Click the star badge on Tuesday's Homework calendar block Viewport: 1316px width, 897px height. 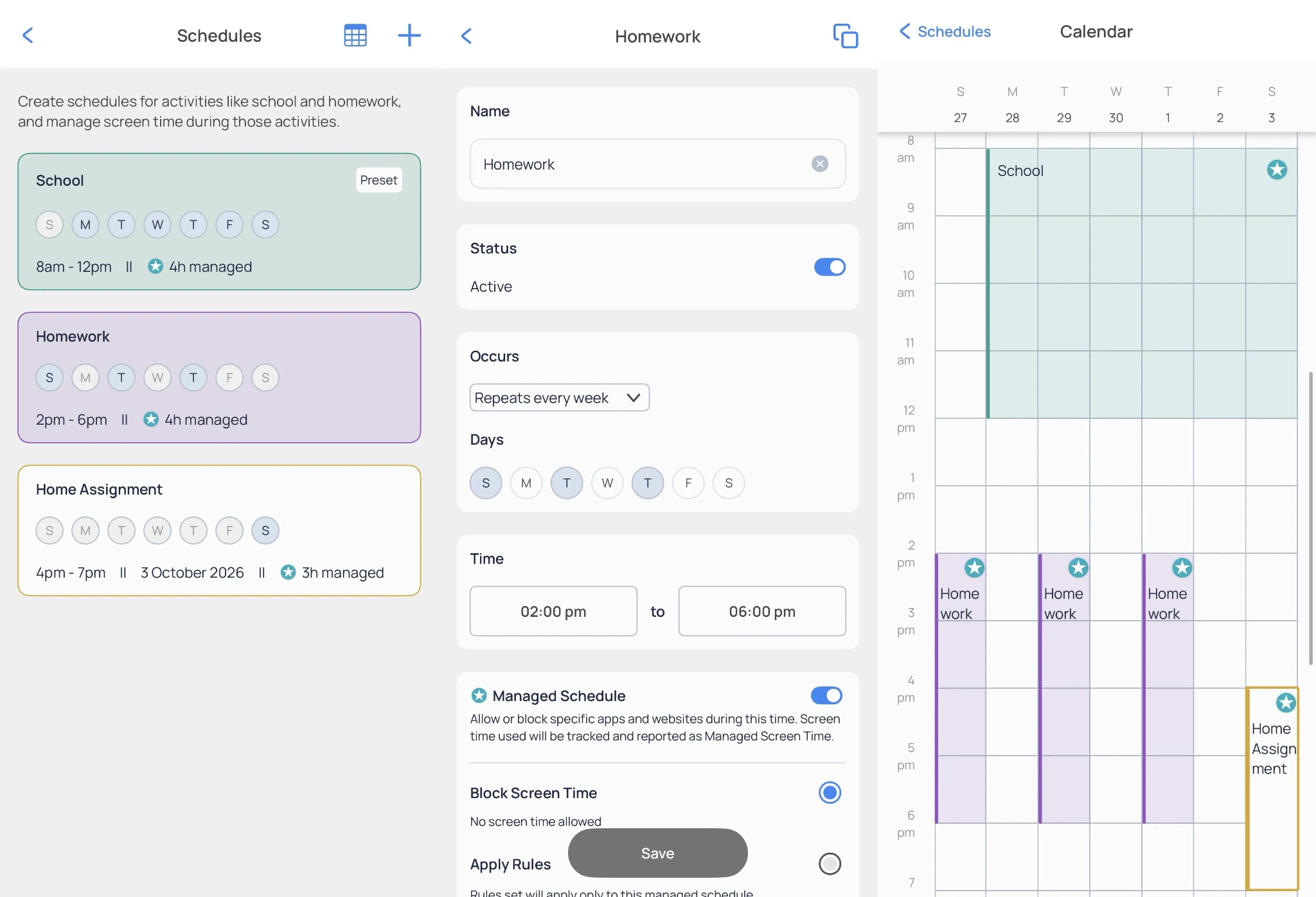pyautogui.click(x=1078, y=567)
